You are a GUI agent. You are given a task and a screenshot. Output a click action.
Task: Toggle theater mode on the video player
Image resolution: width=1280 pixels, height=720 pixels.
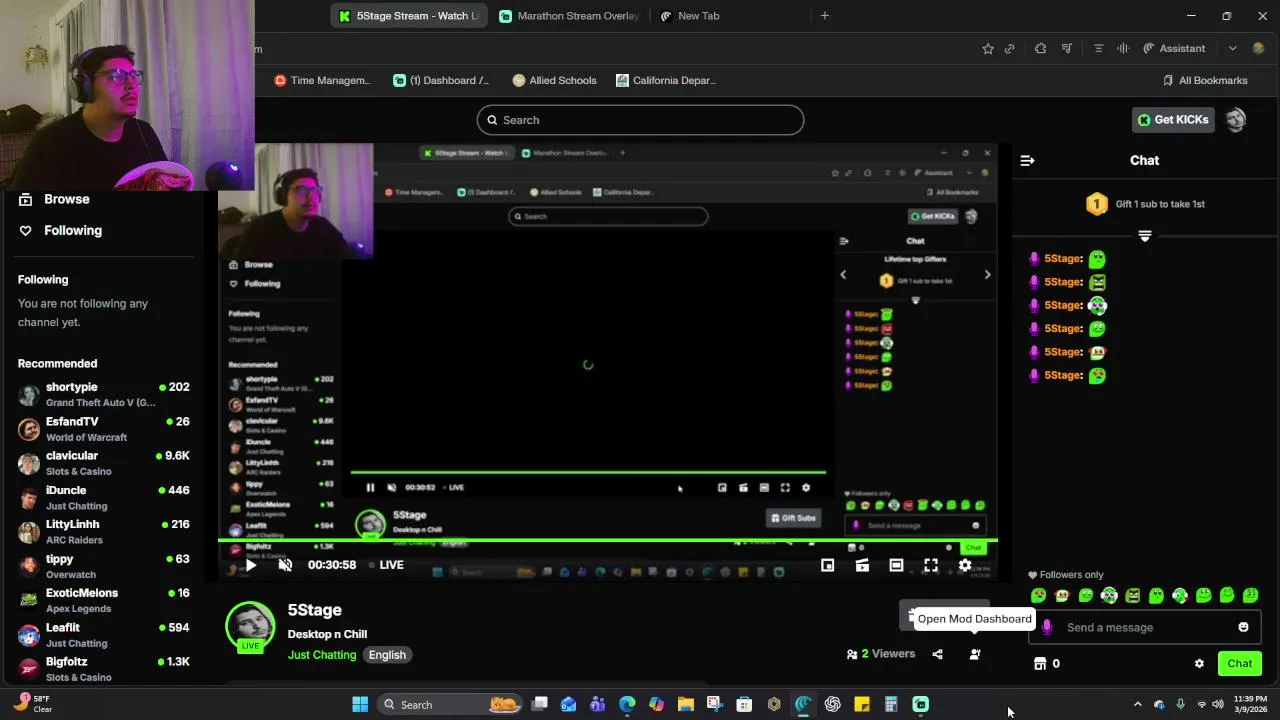(896, 565)
